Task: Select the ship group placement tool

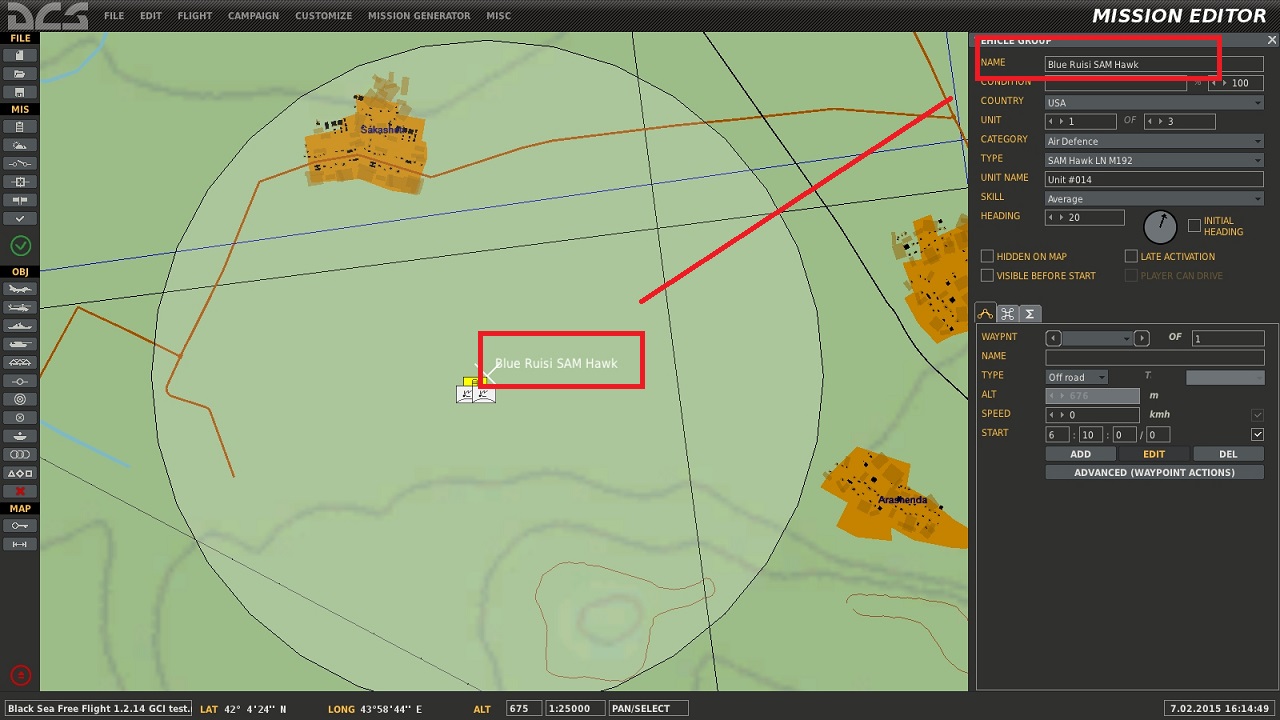Action: (20, 326)
